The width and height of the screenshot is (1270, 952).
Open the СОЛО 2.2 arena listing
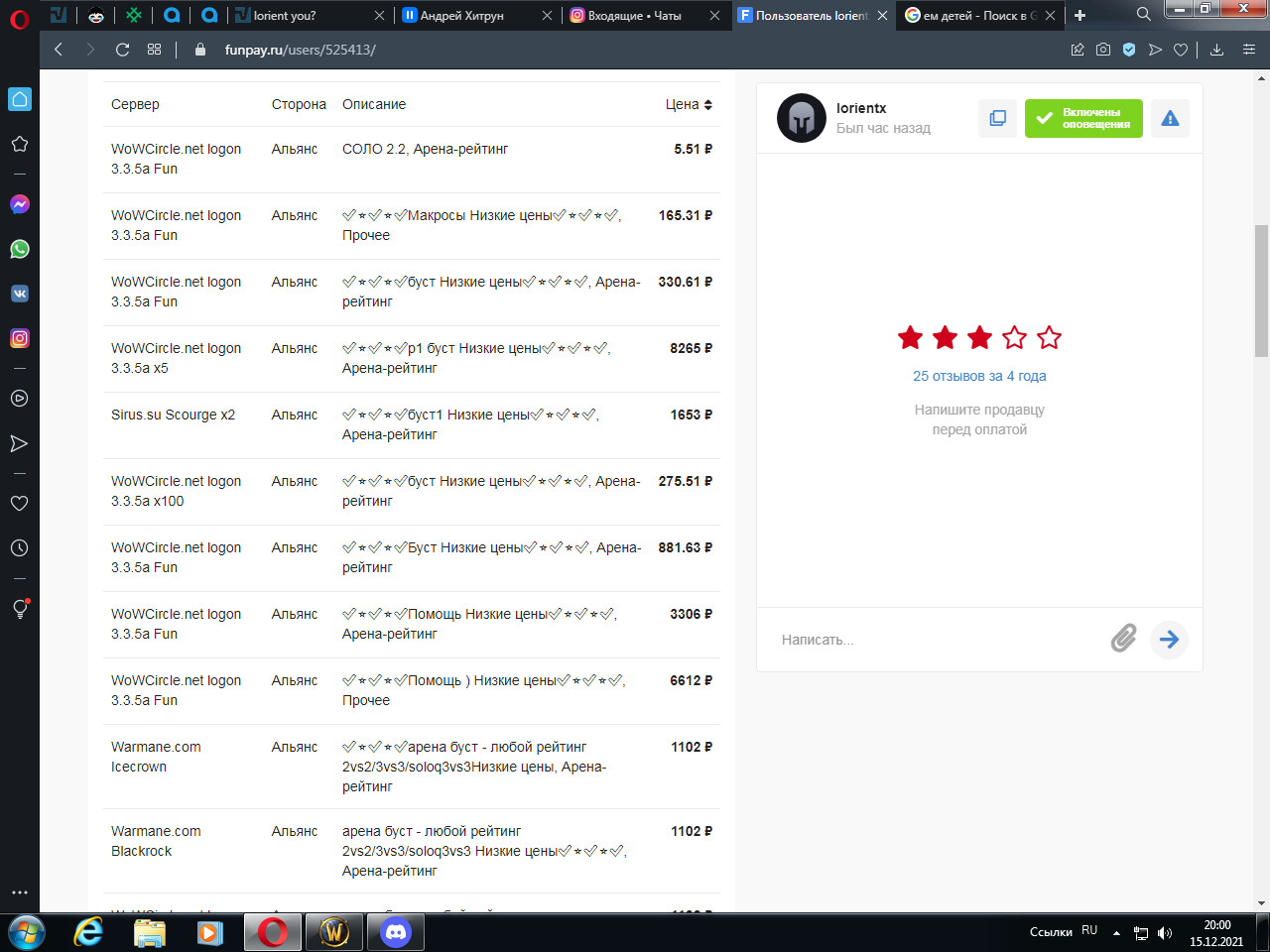[x=425, y=149]
